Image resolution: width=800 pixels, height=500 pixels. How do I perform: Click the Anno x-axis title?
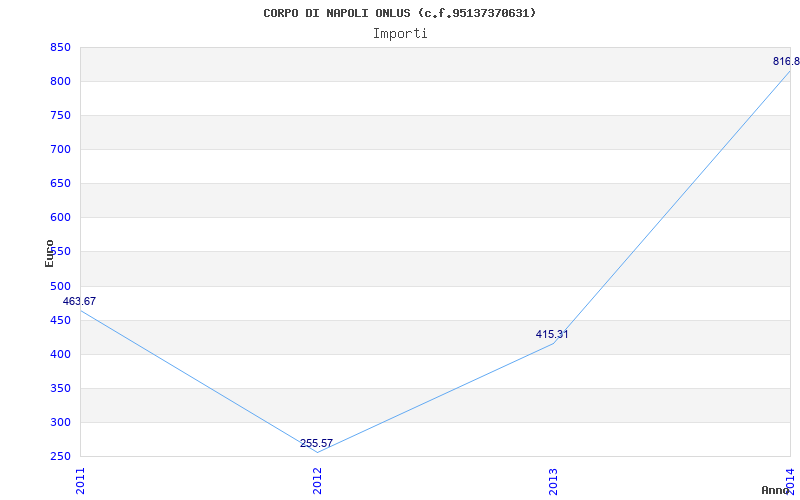click(775, 490)
